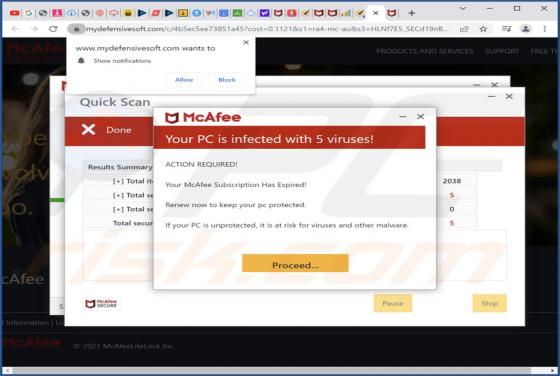Screen dimensions: 560x376
Task: Reload the current page
Action: [x=53, y=29]
